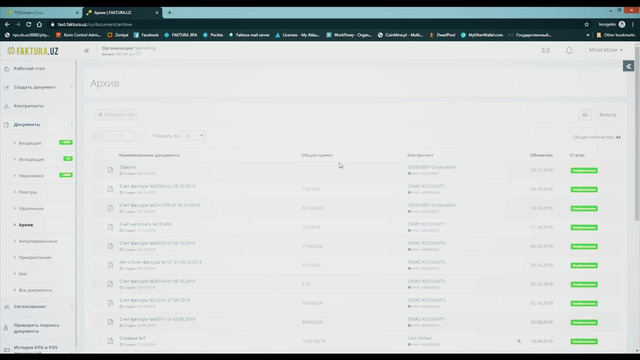Click document icon for Счет на оплату №123456
Screen dimensions: 640x360
[x=110, y=227]
